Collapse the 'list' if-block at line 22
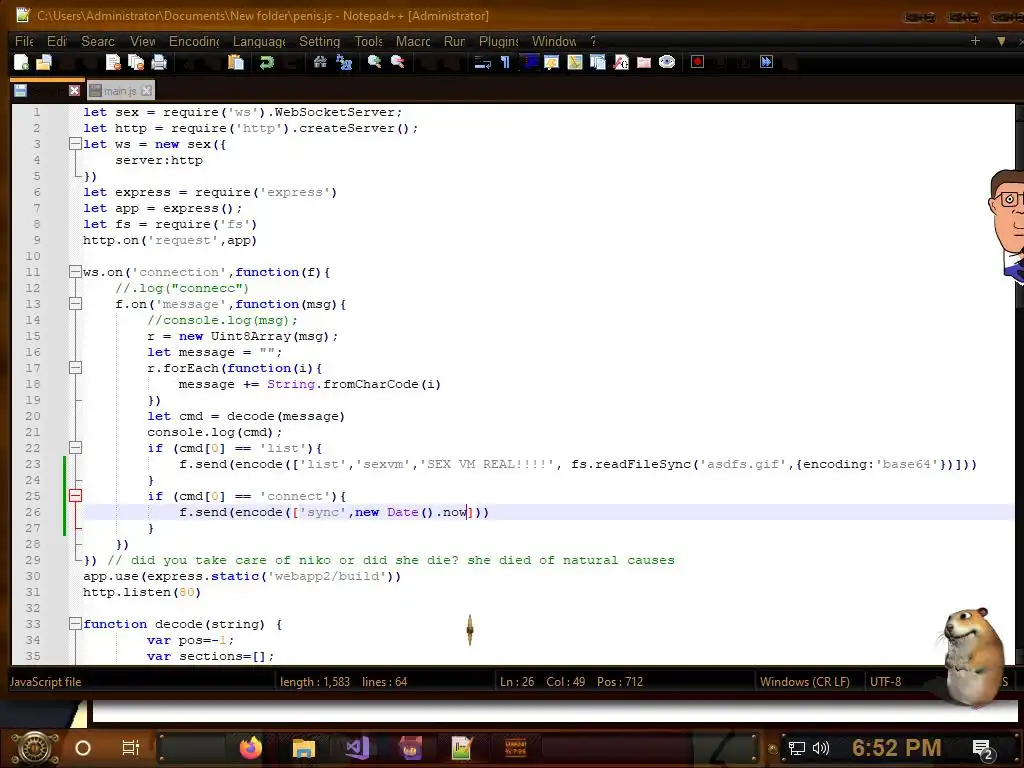This screenshot has width=1024, height=768. 75,448
